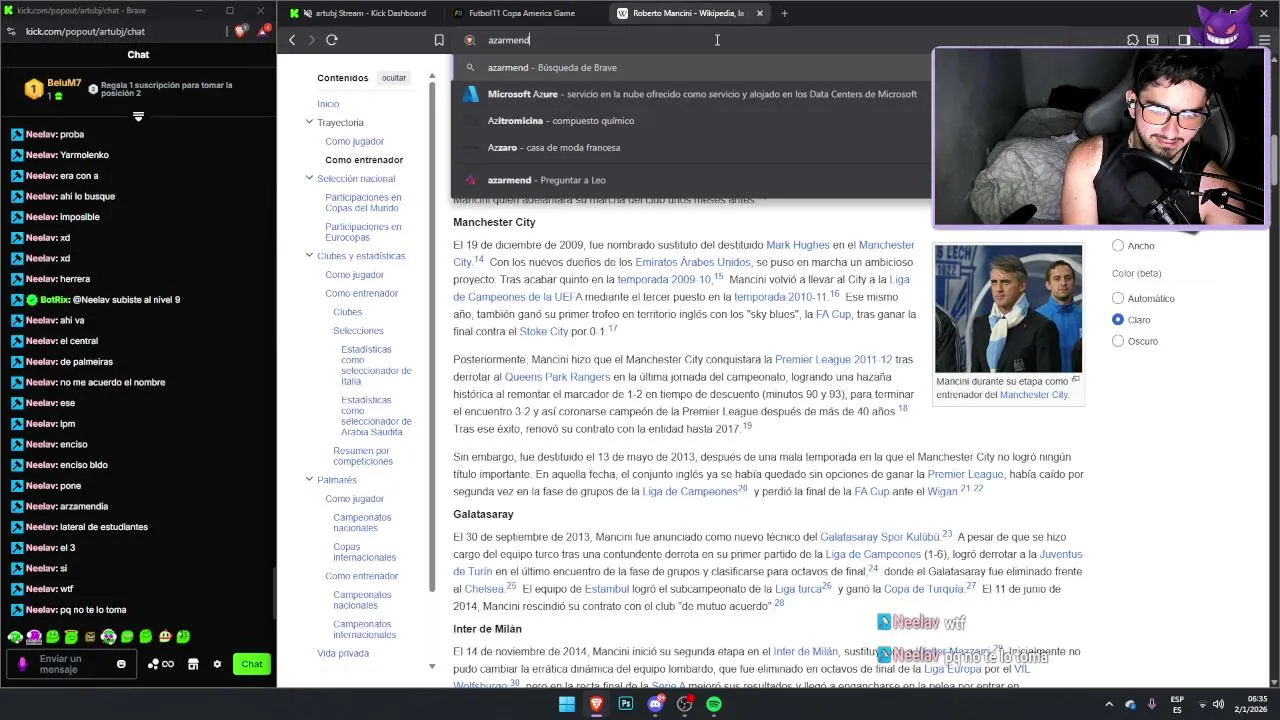This screenshot has height=720, width=1280.
Task: Open OBS from the taskbar
Action: click(x=685, y=704)
